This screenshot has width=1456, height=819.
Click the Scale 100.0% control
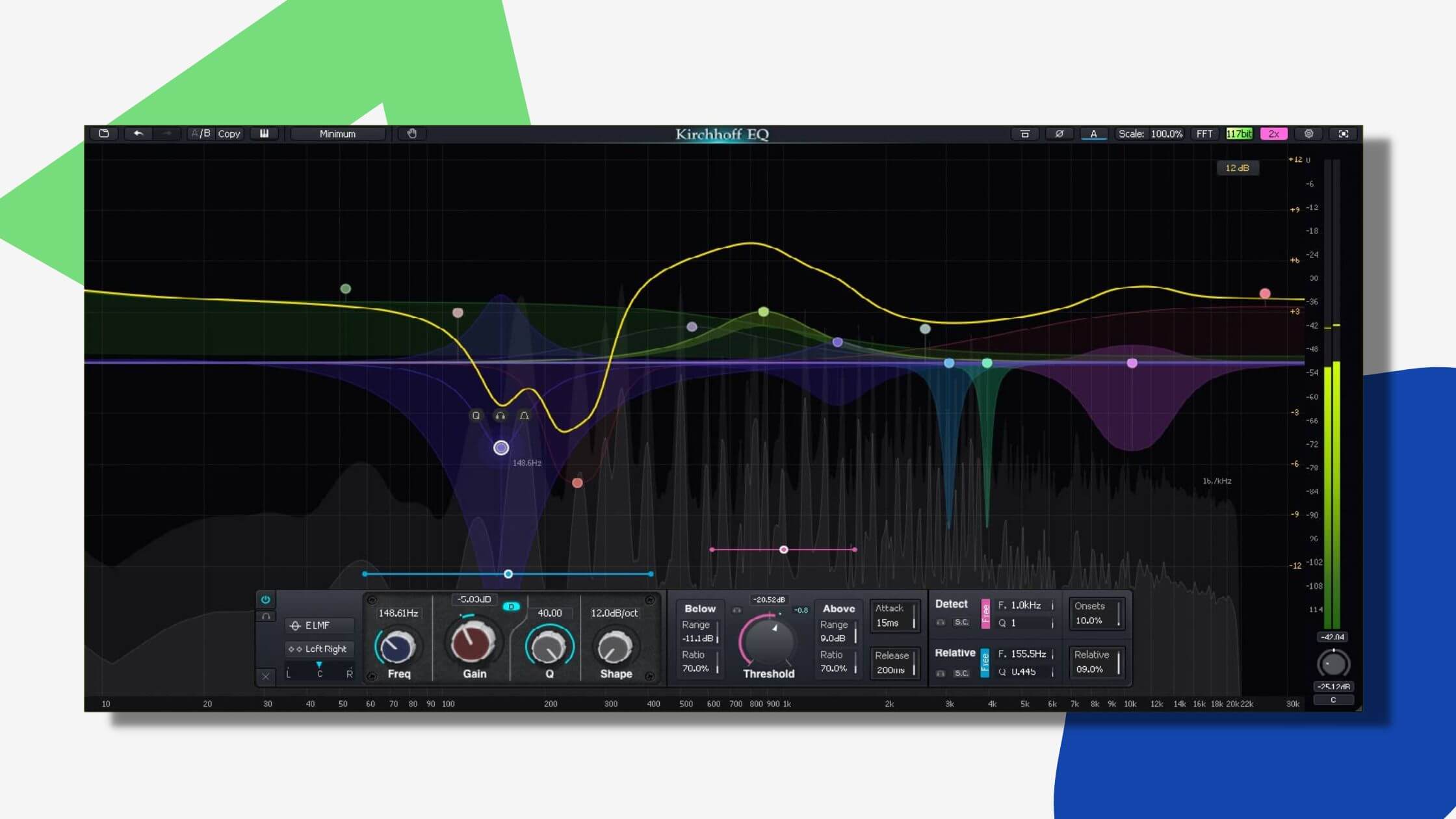tap(1150, 133)
